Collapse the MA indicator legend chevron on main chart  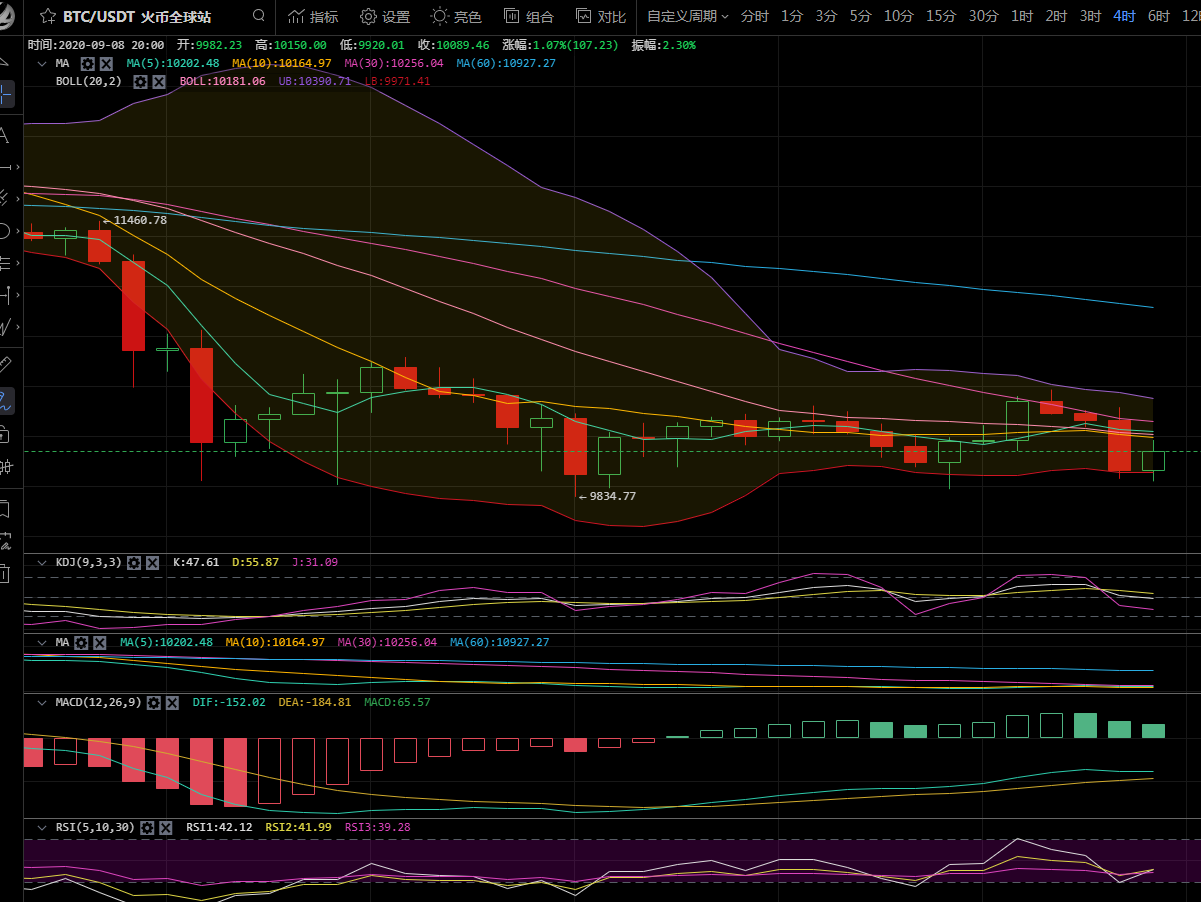(x=41, y=63)
